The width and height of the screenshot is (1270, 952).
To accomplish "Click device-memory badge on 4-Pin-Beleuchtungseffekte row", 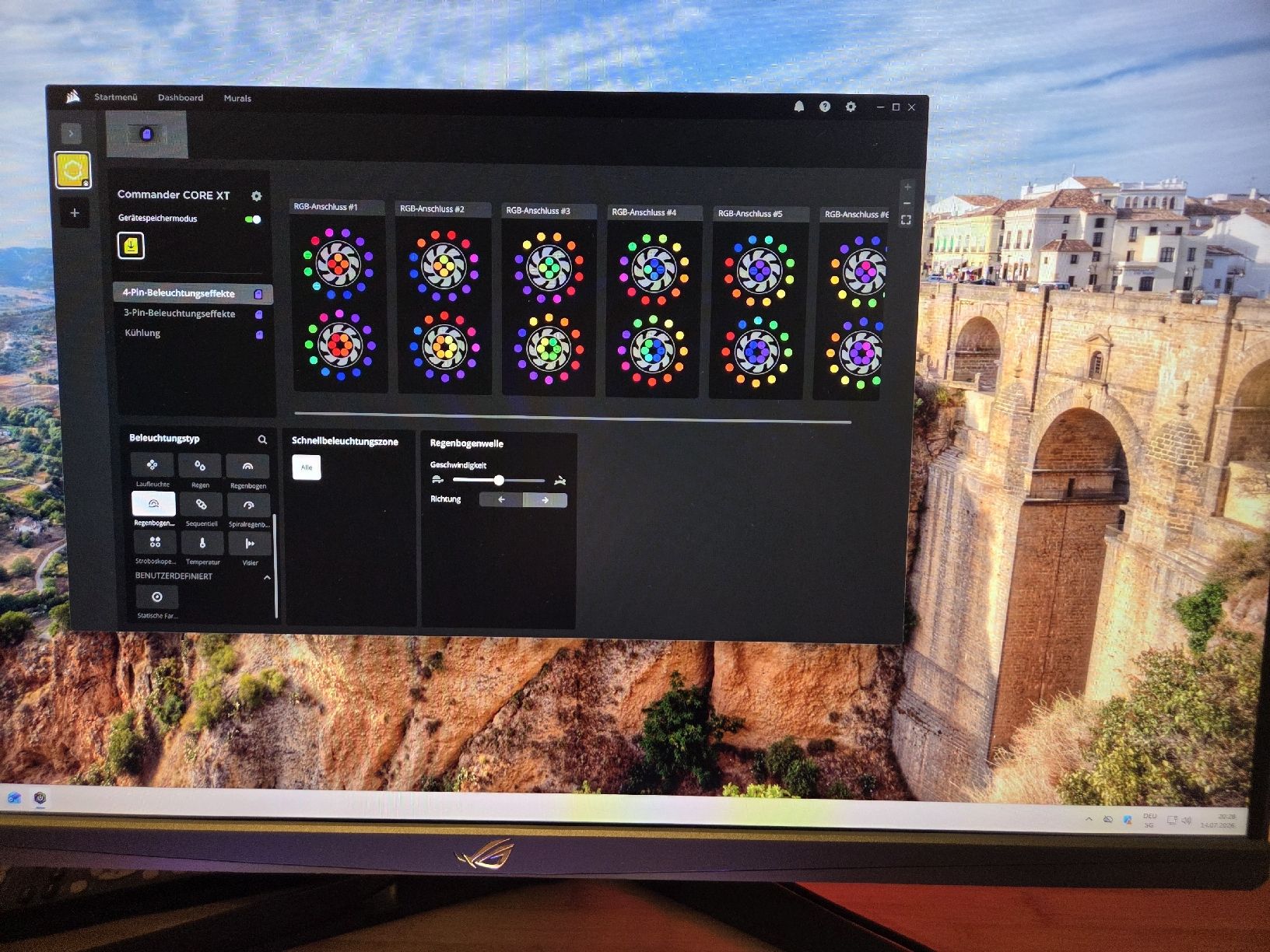I will click(x=258, y=294).
